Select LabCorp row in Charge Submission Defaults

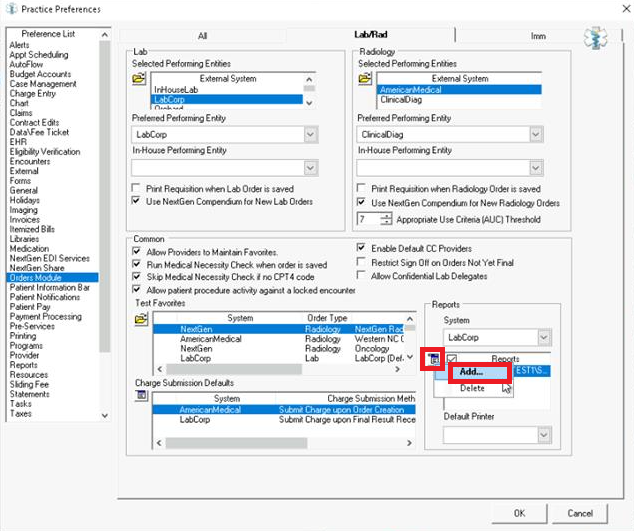point(284,419)
